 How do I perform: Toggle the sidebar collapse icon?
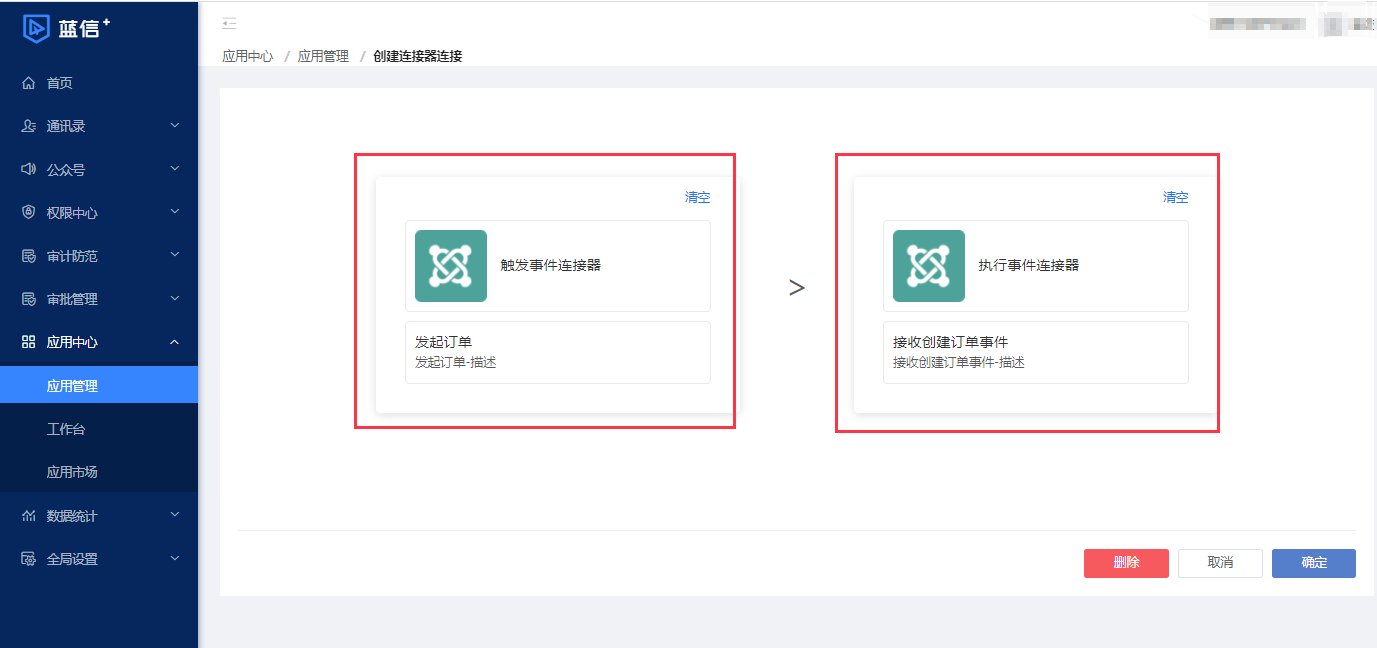click(229, 24)
